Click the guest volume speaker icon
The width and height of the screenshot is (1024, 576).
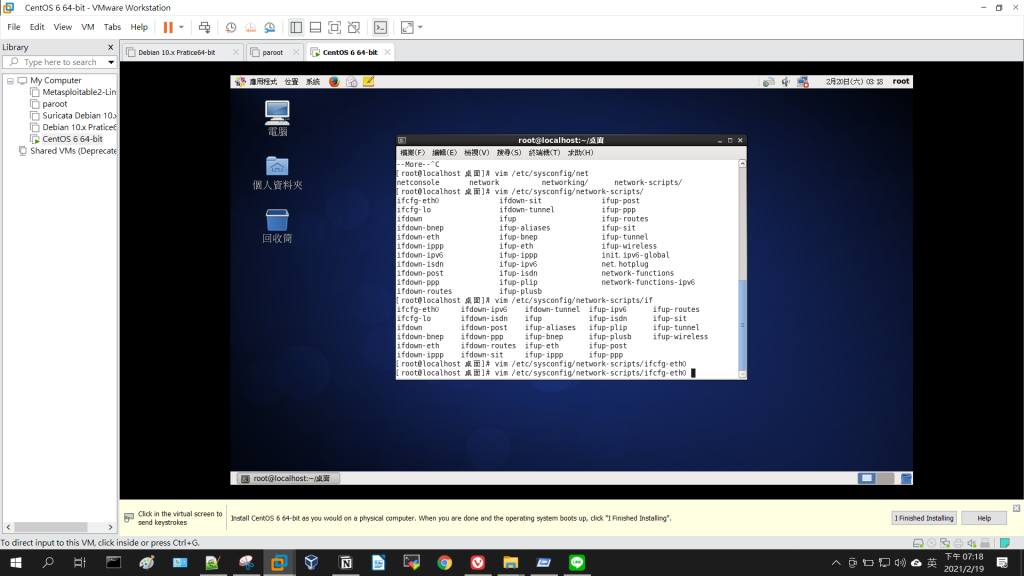point(786,82)
